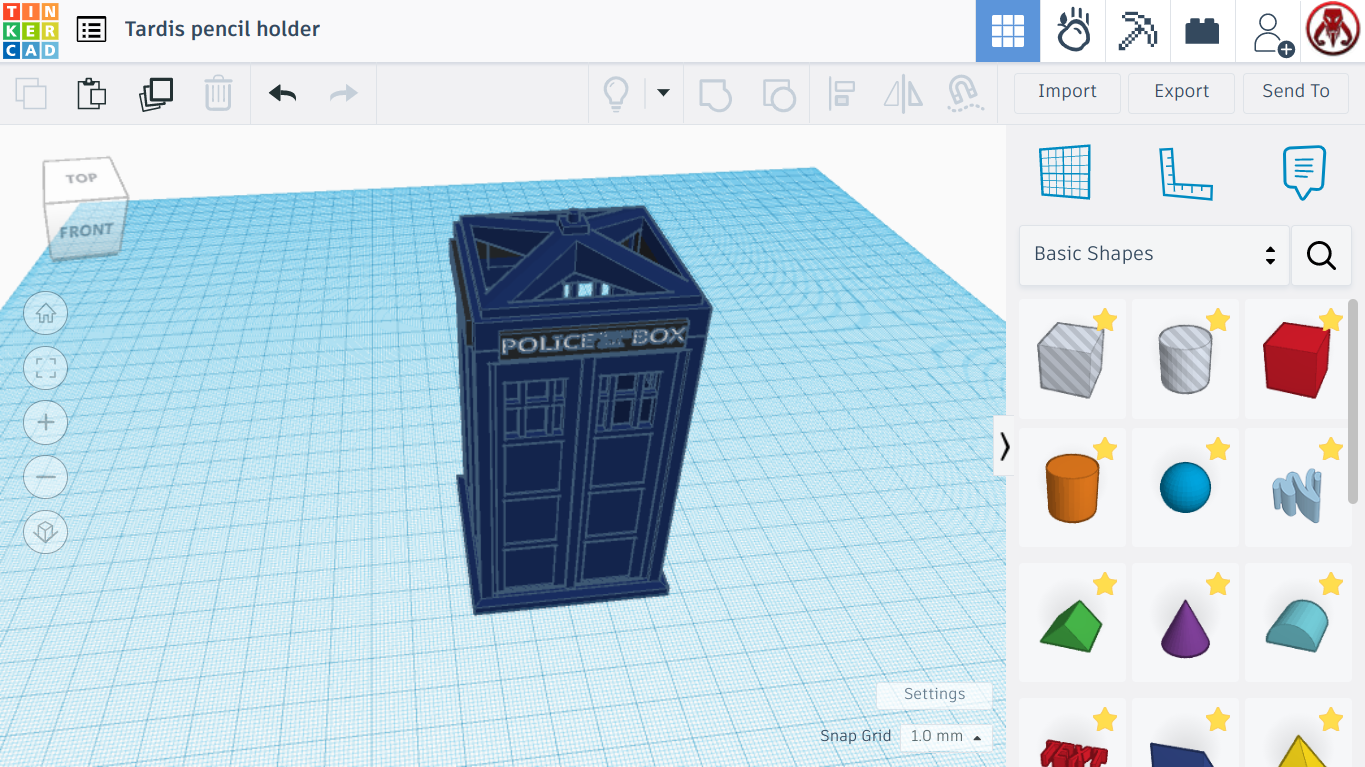Click the Send To button
This screenshot has width=1365, height=767.
(1296, 93)
